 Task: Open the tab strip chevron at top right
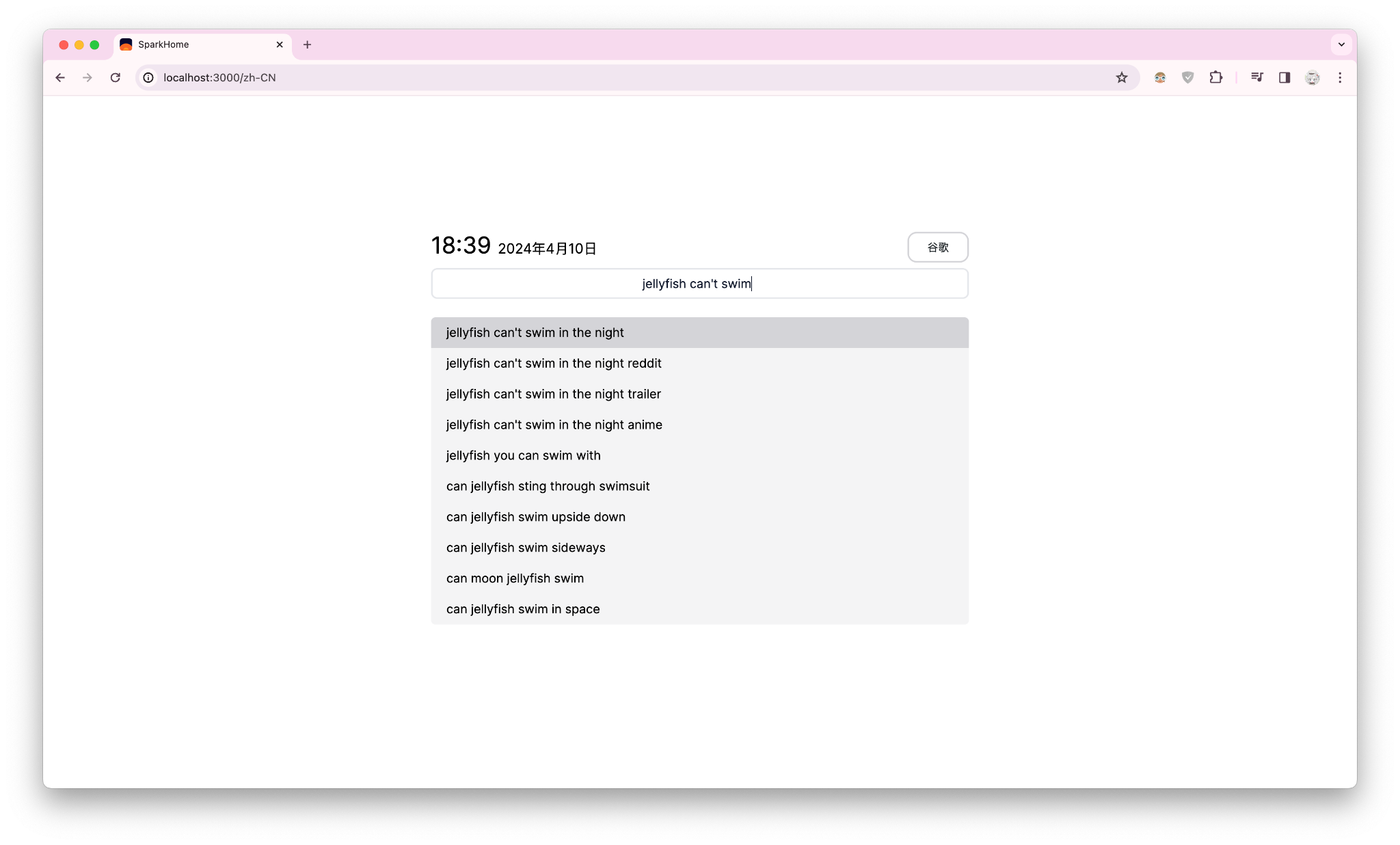pos(1340,44)
